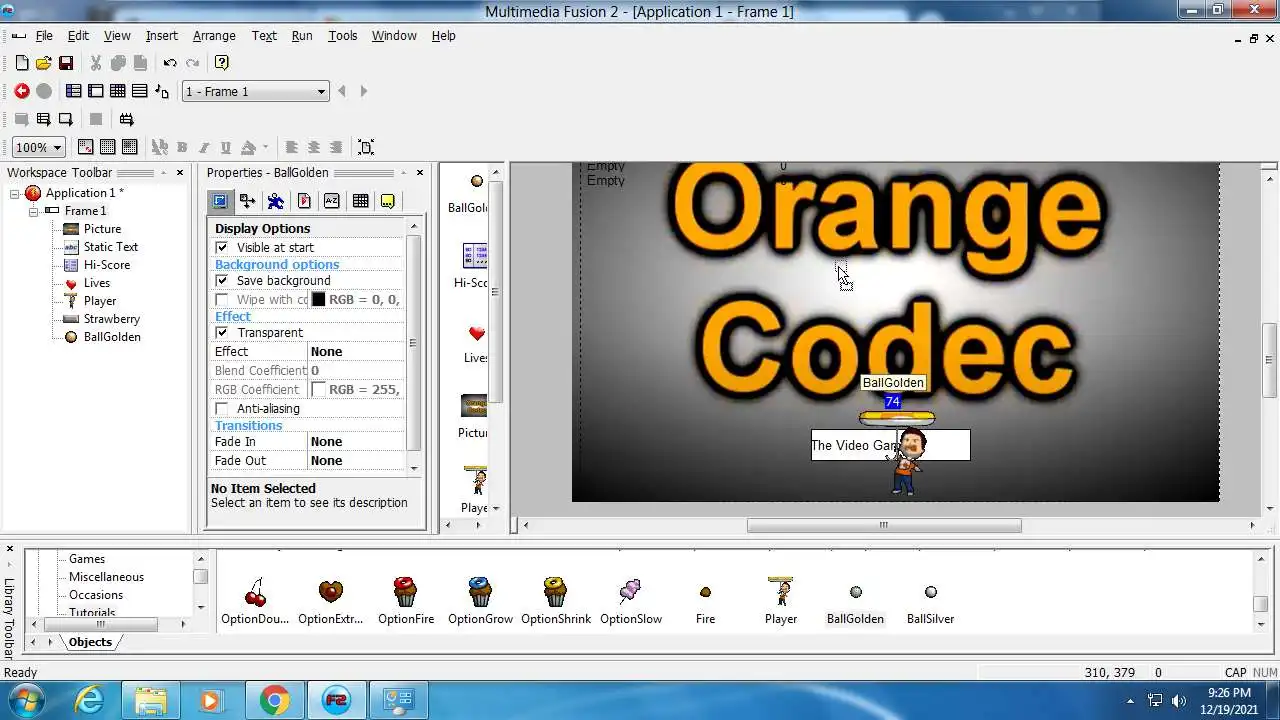Select the About properties tab icon
Screen dimensions: 1280x720
(x=388, y=201)
